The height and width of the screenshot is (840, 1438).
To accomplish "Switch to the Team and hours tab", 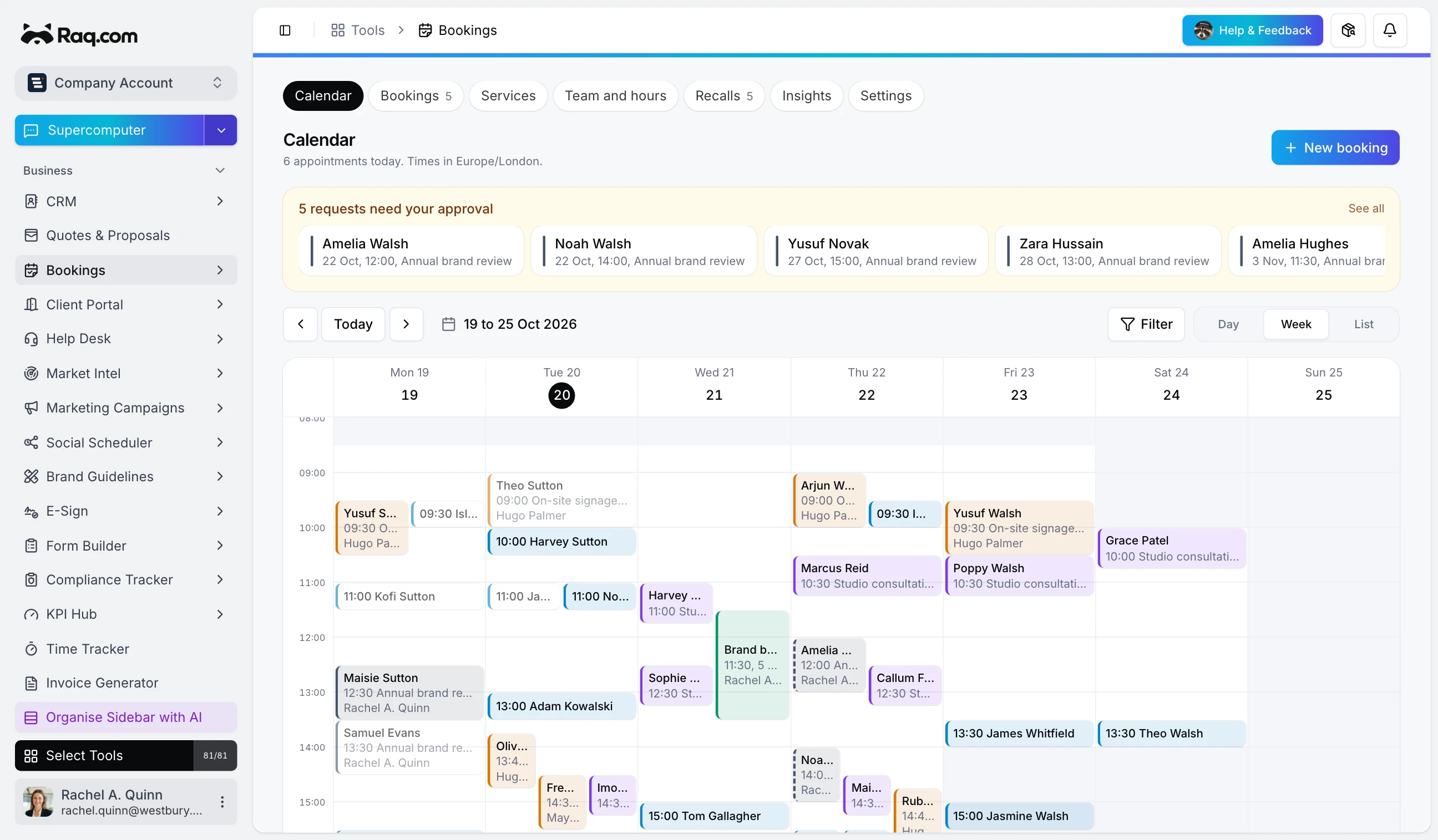I will pyautogui.click(x=615, y=96).
